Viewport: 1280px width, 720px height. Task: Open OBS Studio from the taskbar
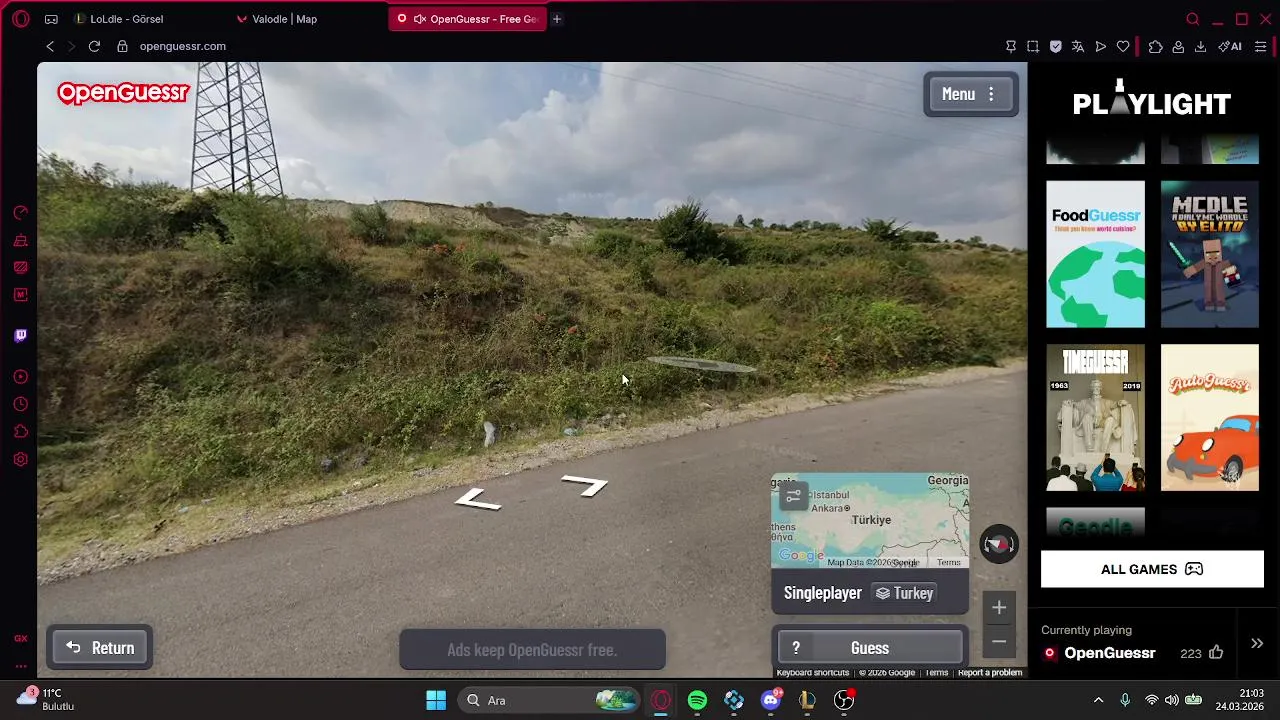coord(844,700)
